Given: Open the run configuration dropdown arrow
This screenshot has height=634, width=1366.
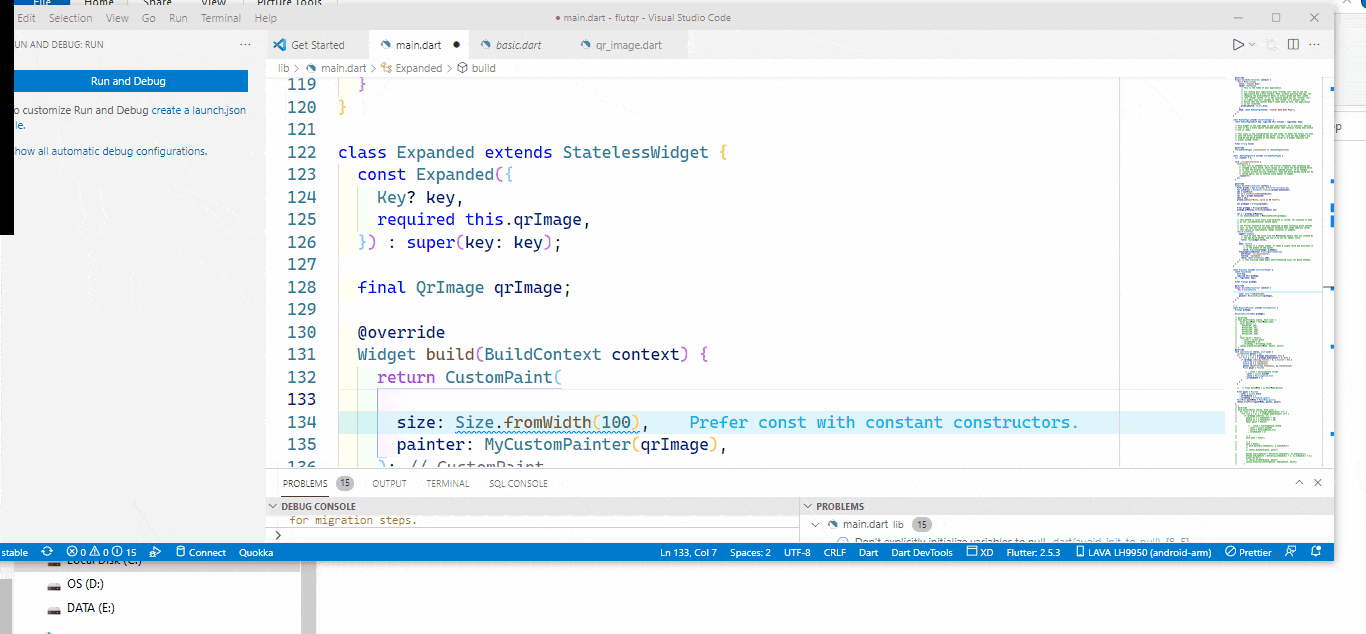Looking at the screenshot, I should (x=1251, y=44).
